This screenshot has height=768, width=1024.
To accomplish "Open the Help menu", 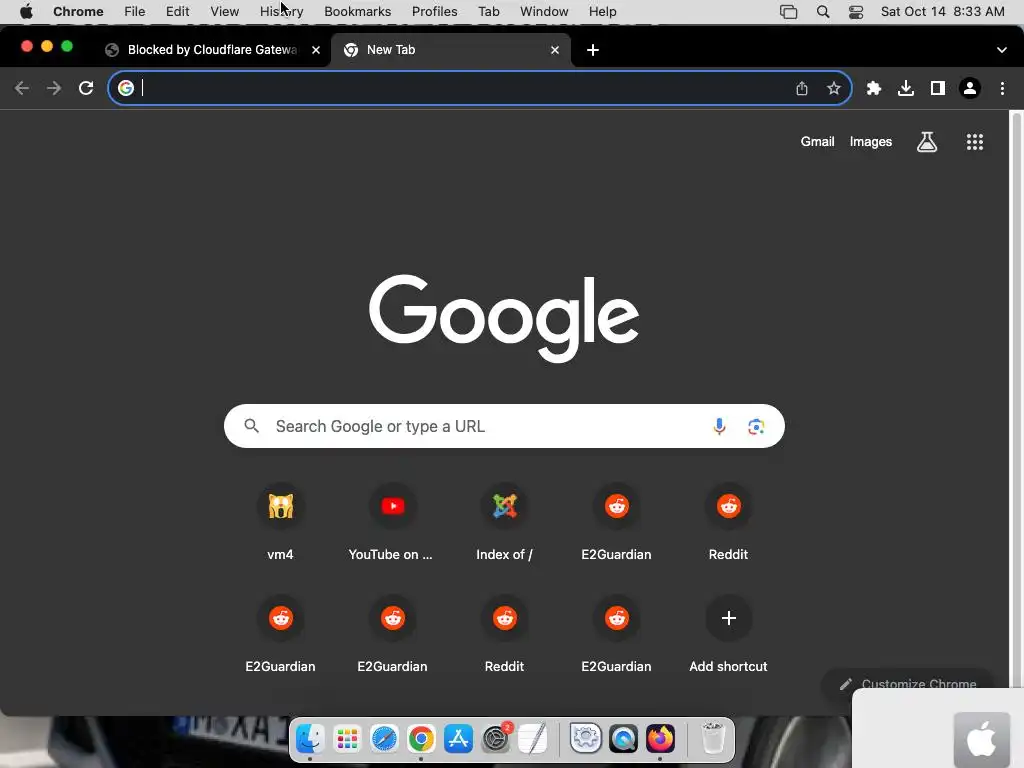I will click(x=602, y=12).
